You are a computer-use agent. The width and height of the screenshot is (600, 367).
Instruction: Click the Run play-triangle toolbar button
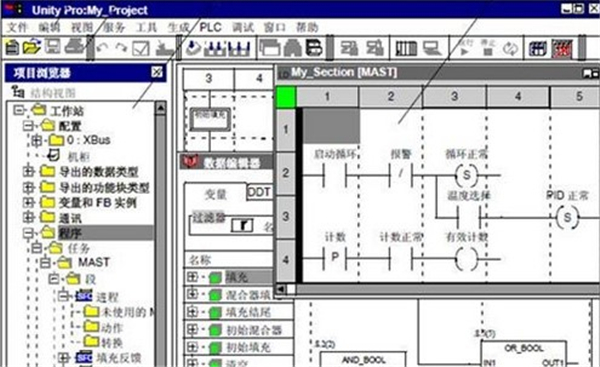click(x=465, y=48)
